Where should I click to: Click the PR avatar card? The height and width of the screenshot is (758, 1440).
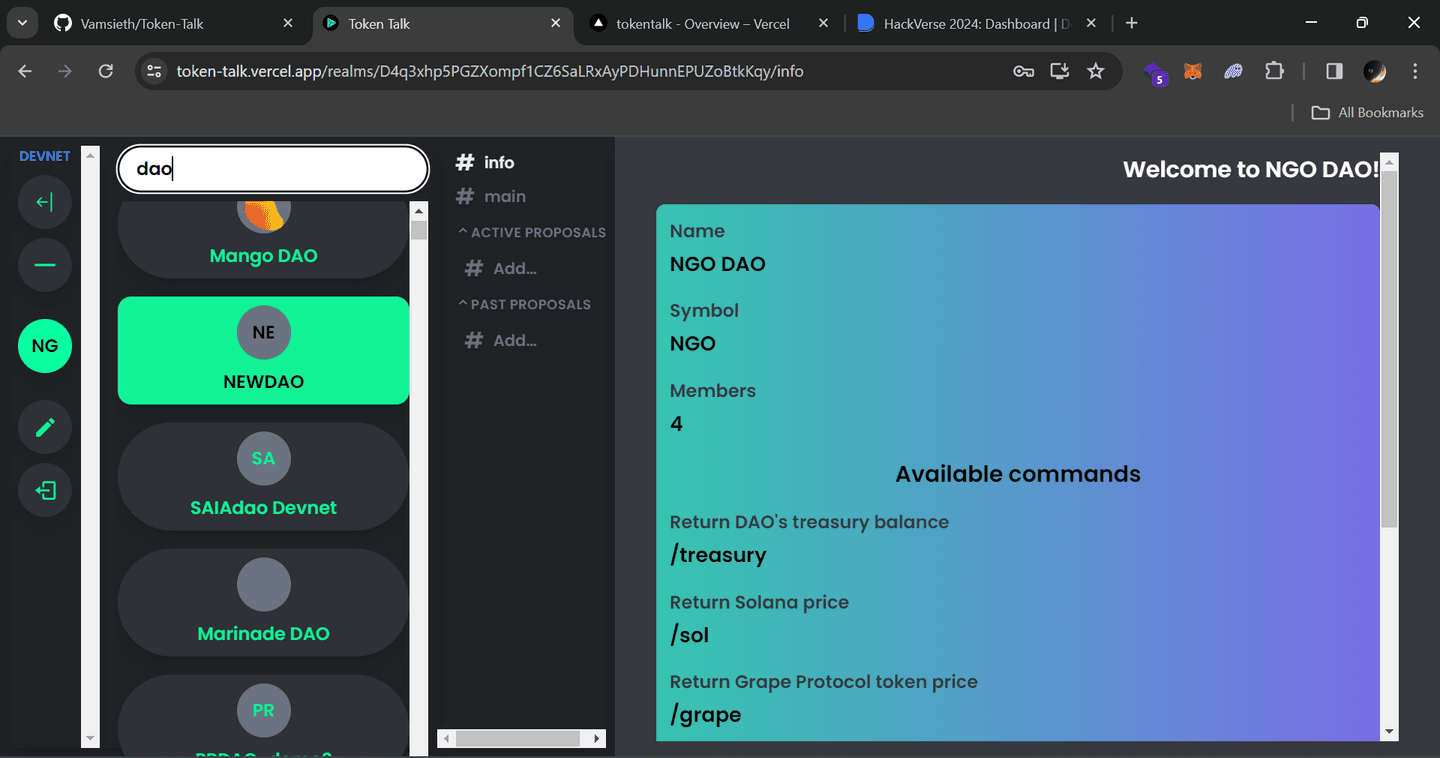coord(263,716)
